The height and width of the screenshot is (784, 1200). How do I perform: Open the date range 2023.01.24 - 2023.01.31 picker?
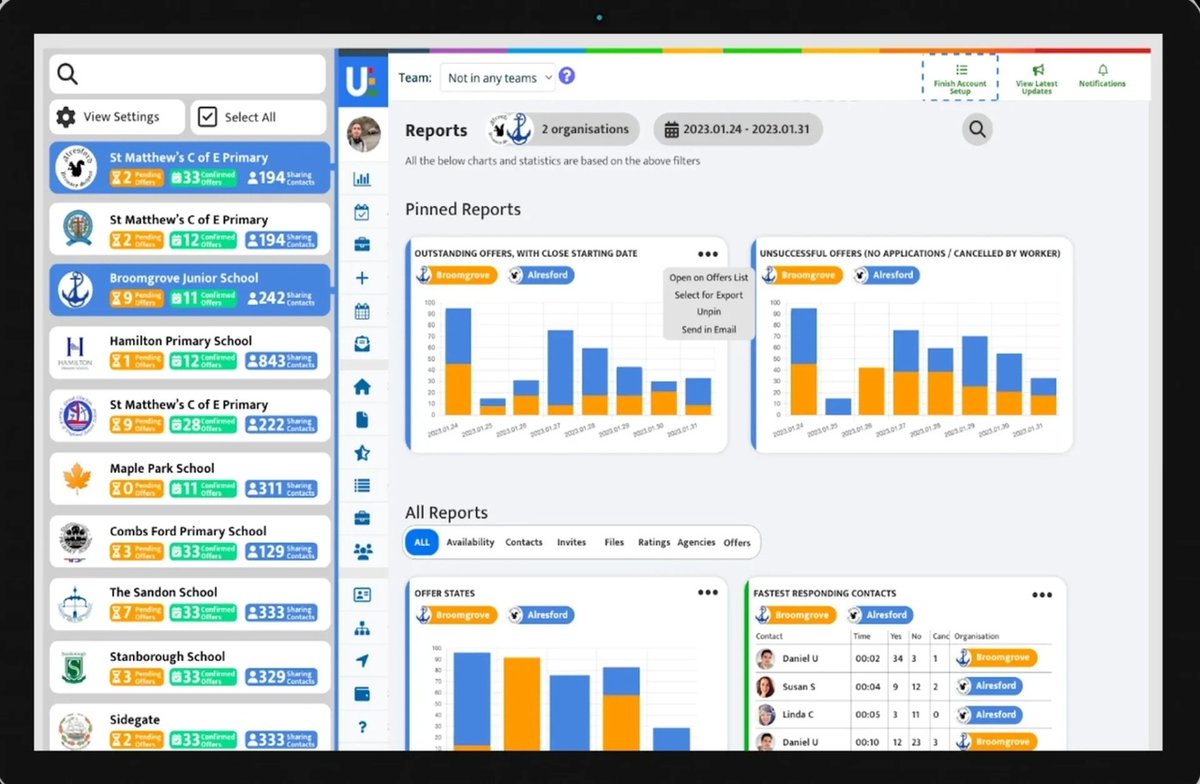point(738,129)
